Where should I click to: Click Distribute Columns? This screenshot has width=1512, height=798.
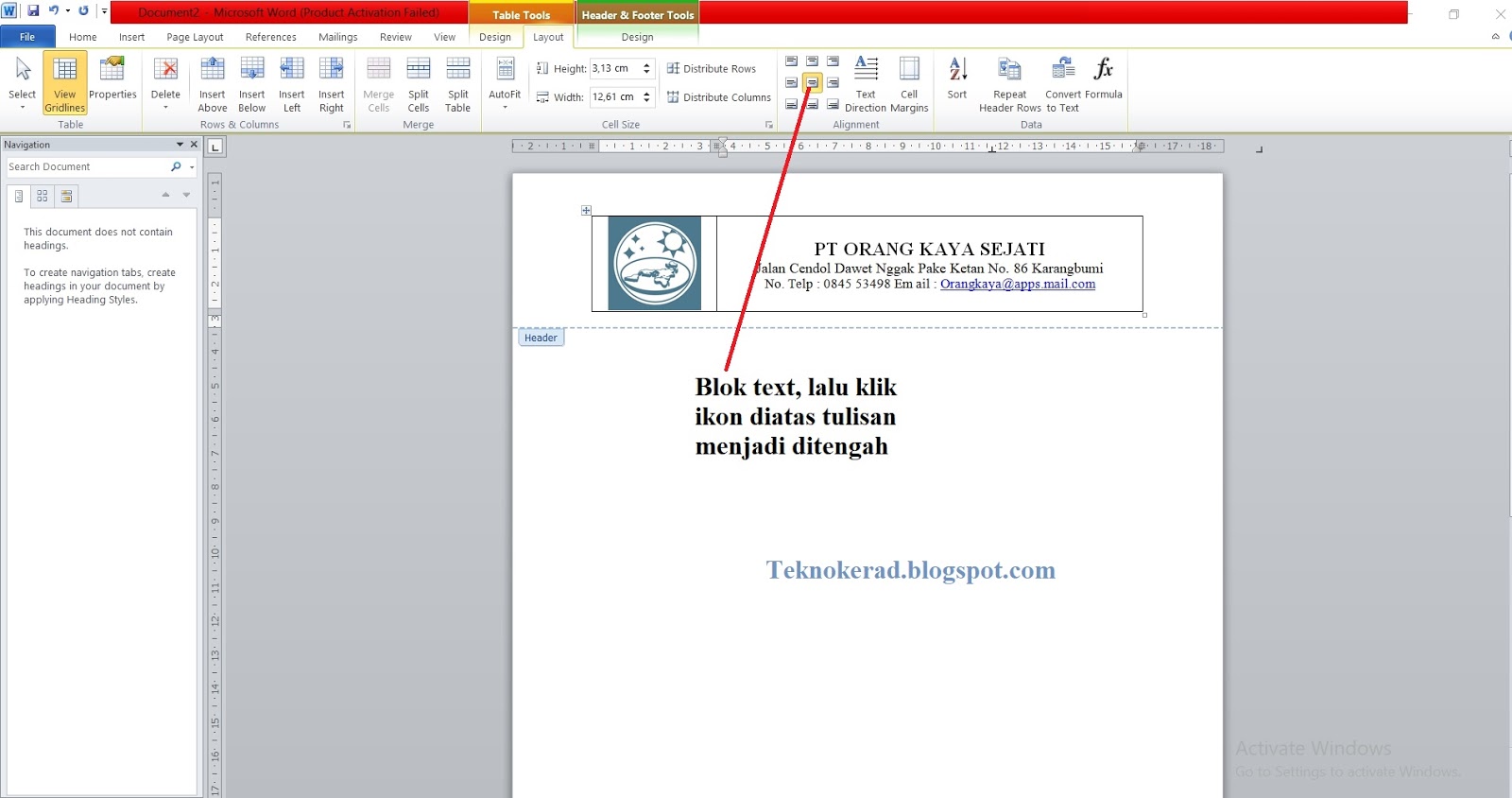pyautogui.click(x=719, y=97)
